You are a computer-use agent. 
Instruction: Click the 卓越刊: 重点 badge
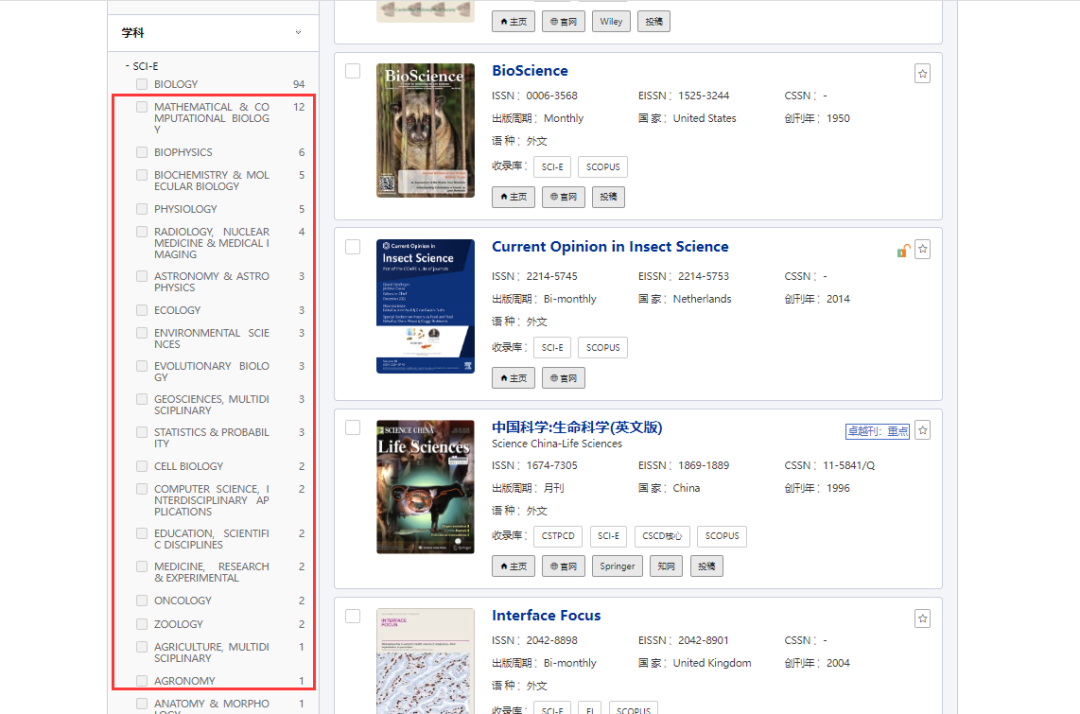click(x=877, y=431)
